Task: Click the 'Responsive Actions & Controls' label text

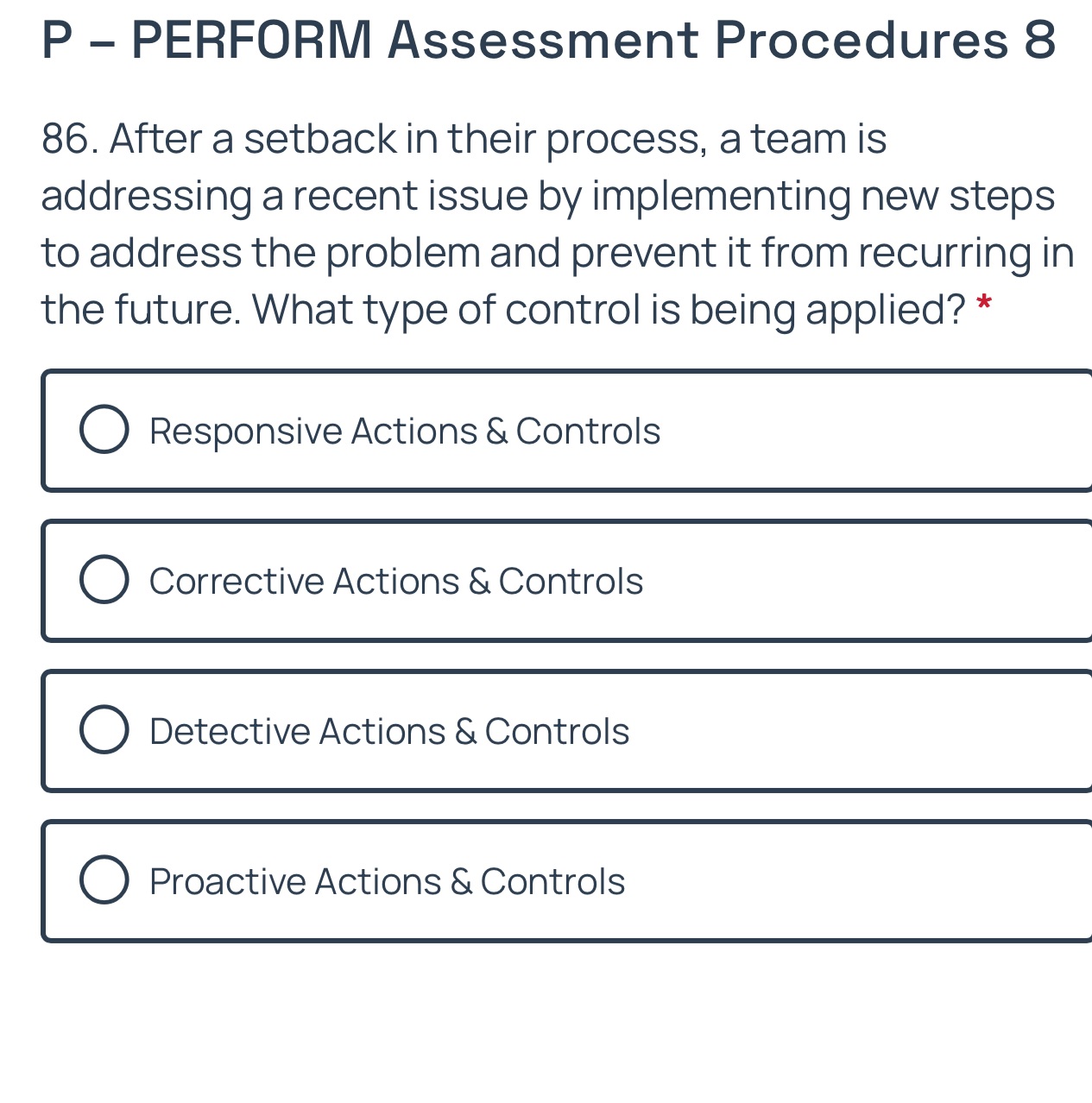Action: [405, 431]
